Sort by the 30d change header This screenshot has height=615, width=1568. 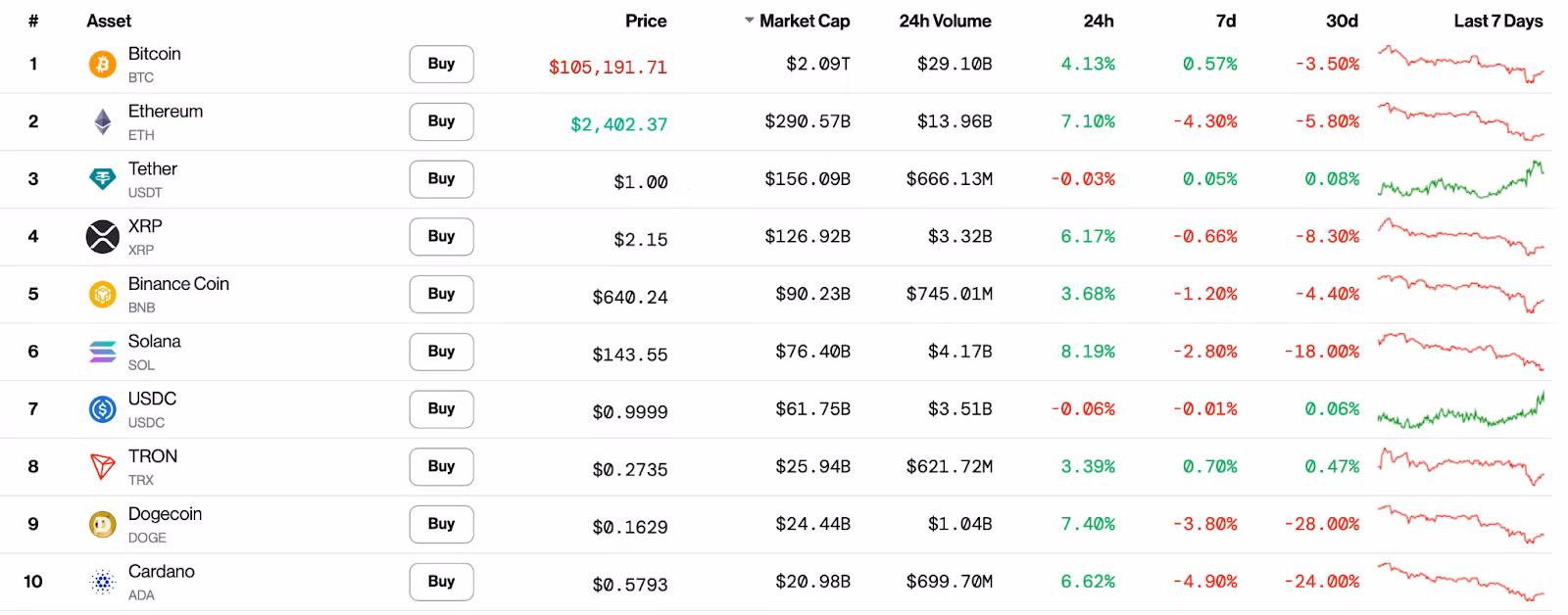(1341, 21)
